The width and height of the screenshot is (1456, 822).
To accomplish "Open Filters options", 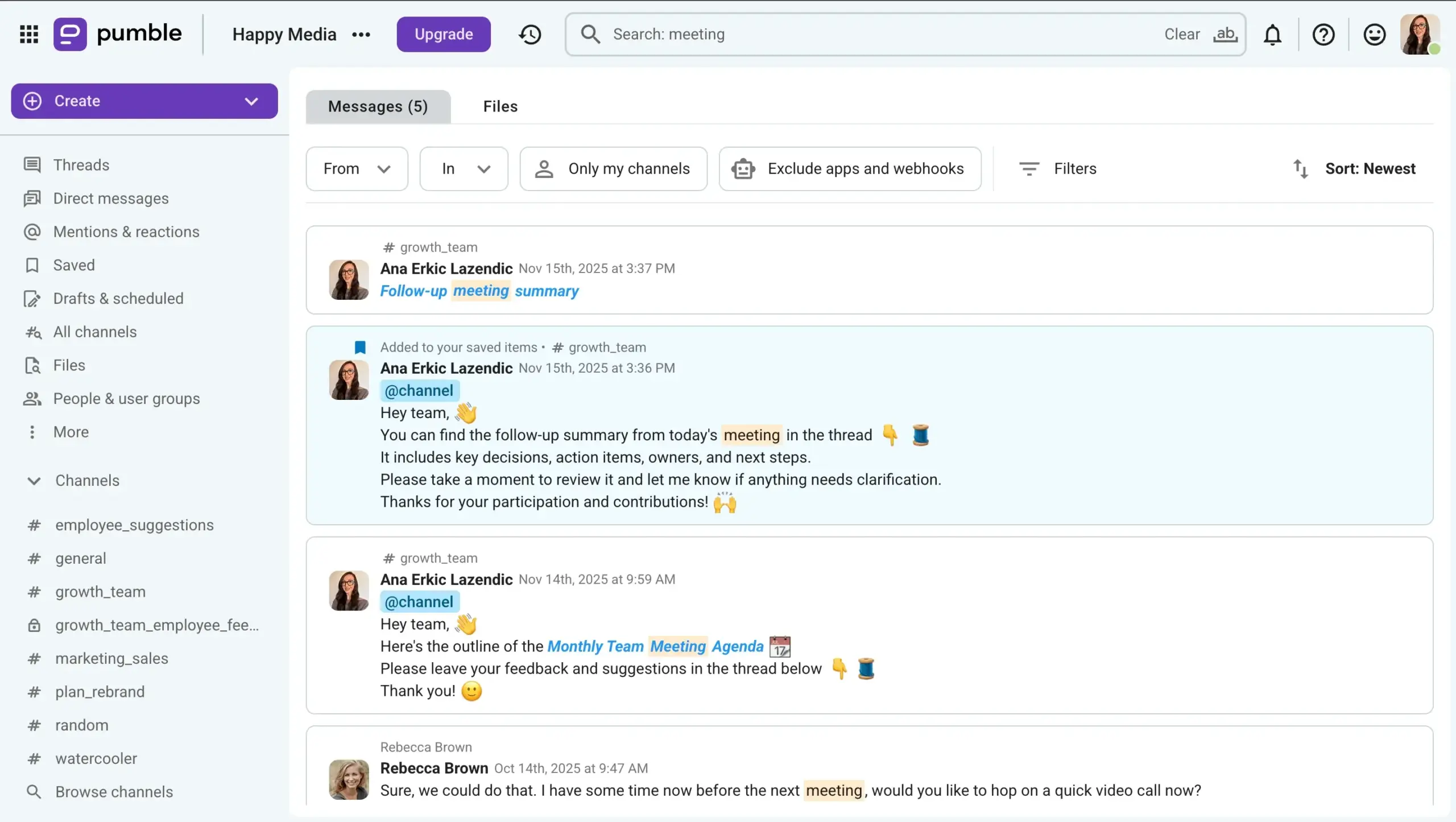I will coord(1057,169).
